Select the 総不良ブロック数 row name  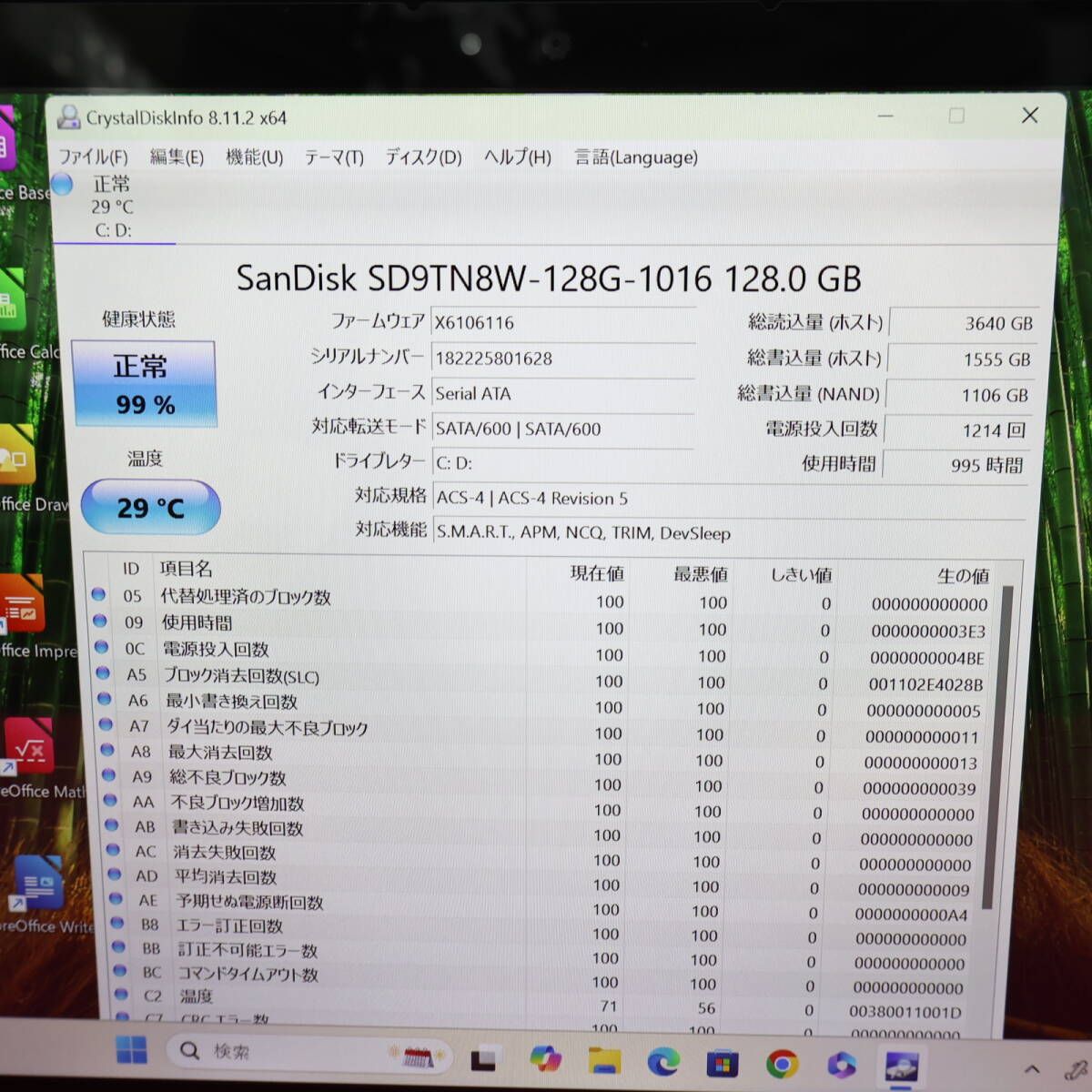coord(227,777)
